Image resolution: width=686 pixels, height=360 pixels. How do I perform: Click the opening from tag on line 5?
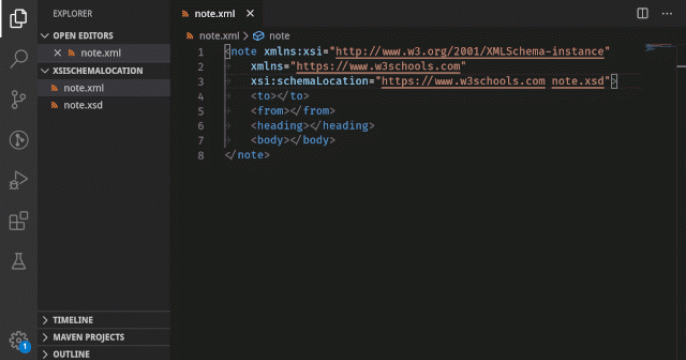click(270, 111)
